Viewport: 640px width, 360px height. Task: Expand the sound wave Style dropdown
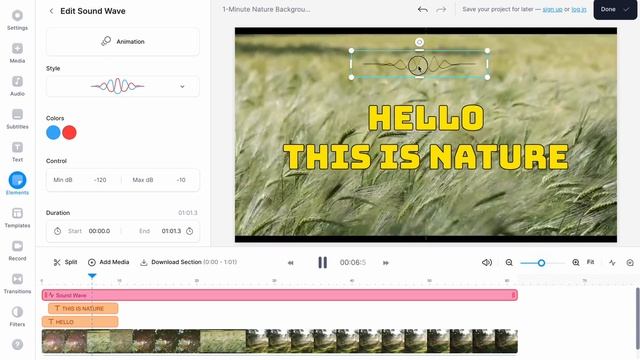coord(122,86)
